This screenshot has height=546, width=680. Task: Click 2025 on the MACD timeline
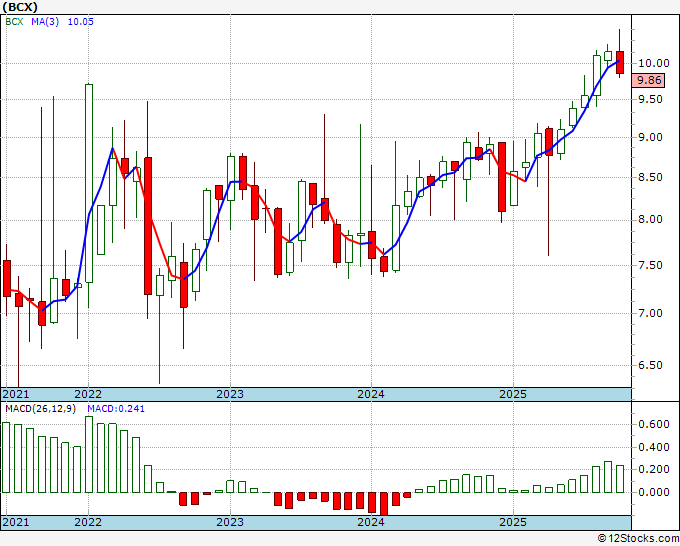click(513, 522)
